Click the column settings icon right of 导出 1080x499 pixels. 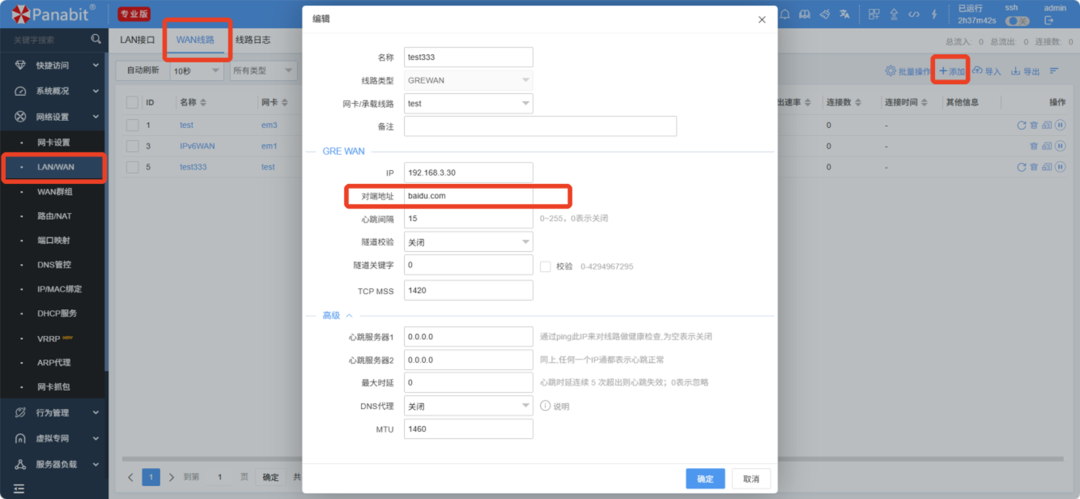point(1054,71)
